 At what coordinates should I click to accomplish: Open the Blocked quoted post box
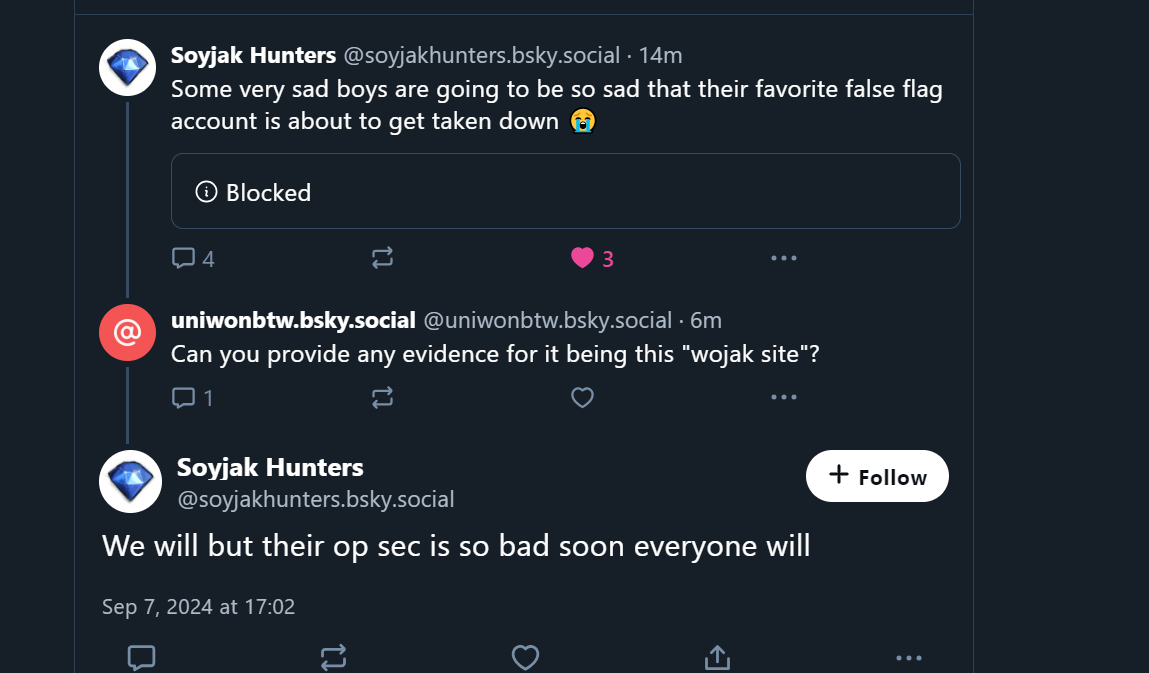tap(565, 191)
